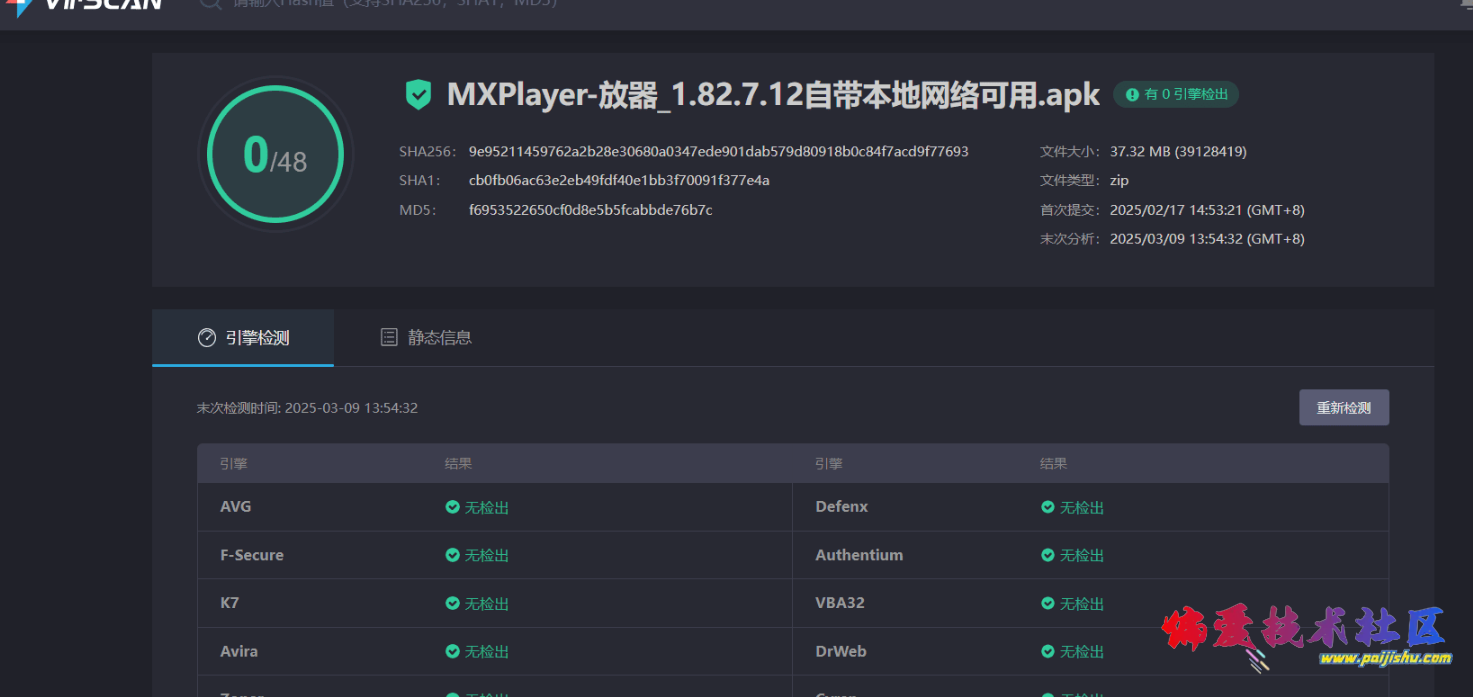Click the DrWeb engine name
Image resolution: width=1473 pixels, height=697 pixels.
tap(841, 651)
